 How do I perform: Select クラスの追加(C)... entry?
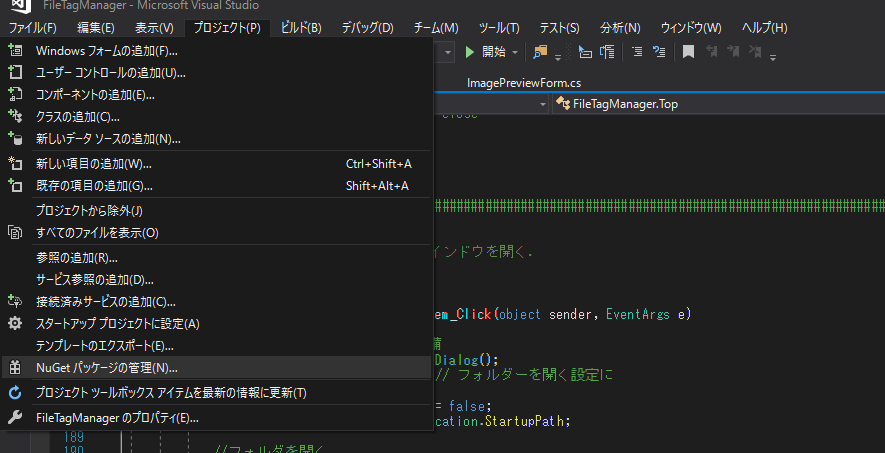click(x=217, y=117)
